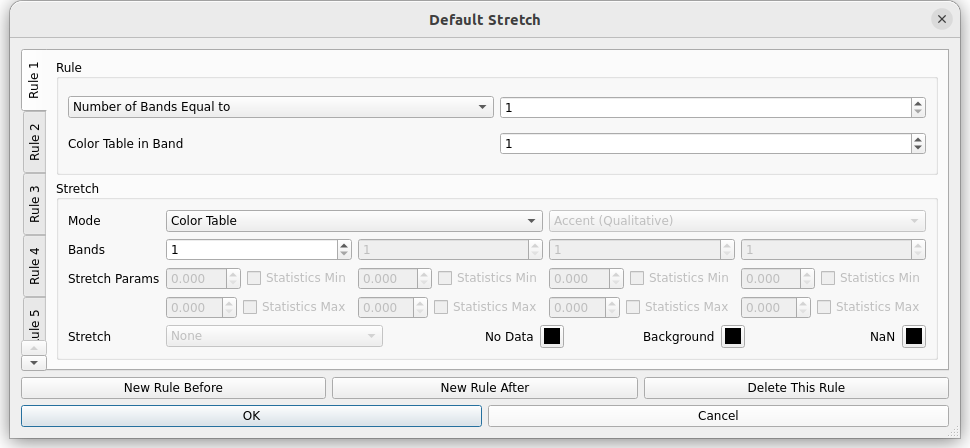Open the Accent (Qualitative) palette dropdown
This screenshot has width=970, height=448.
[737, 221]
